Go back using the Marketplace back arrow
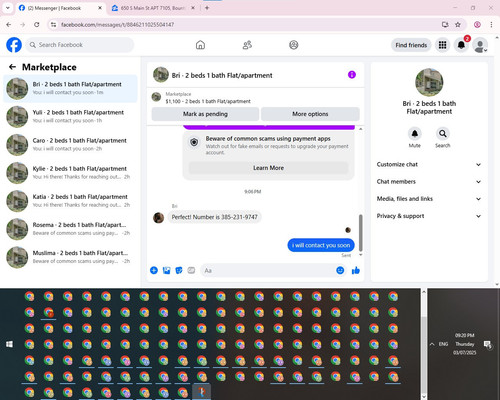500x400 pixels. point(12,67)
